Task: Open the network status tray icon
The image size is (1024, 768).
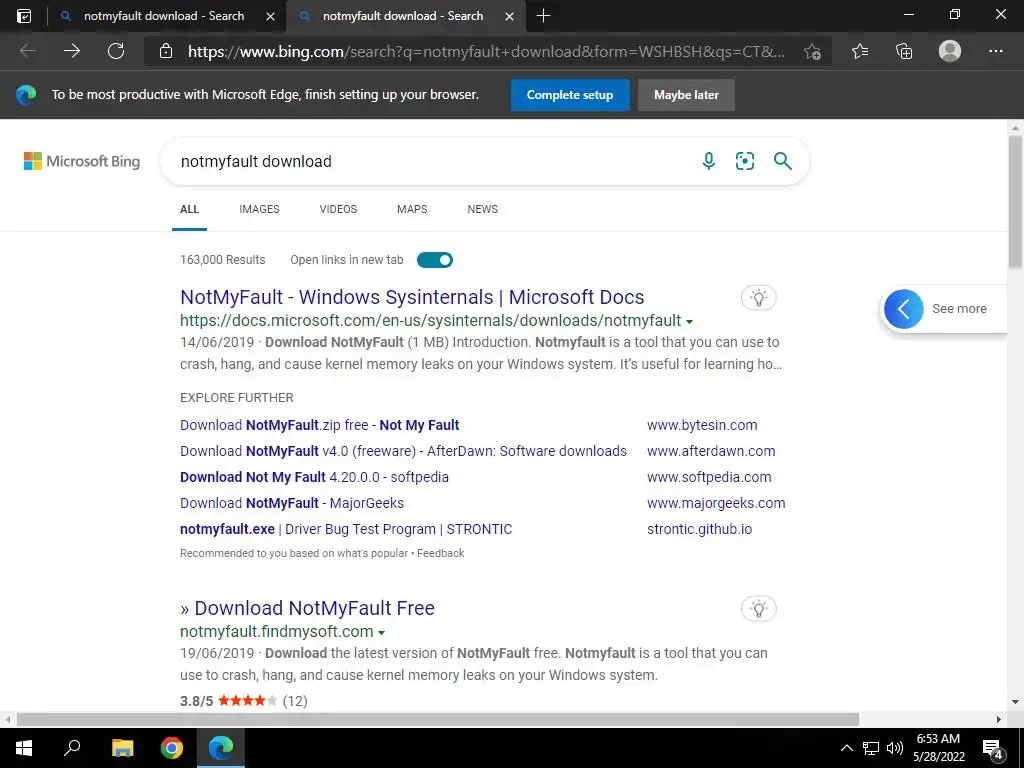Action: pyautogui.click(x=871, y=748)
